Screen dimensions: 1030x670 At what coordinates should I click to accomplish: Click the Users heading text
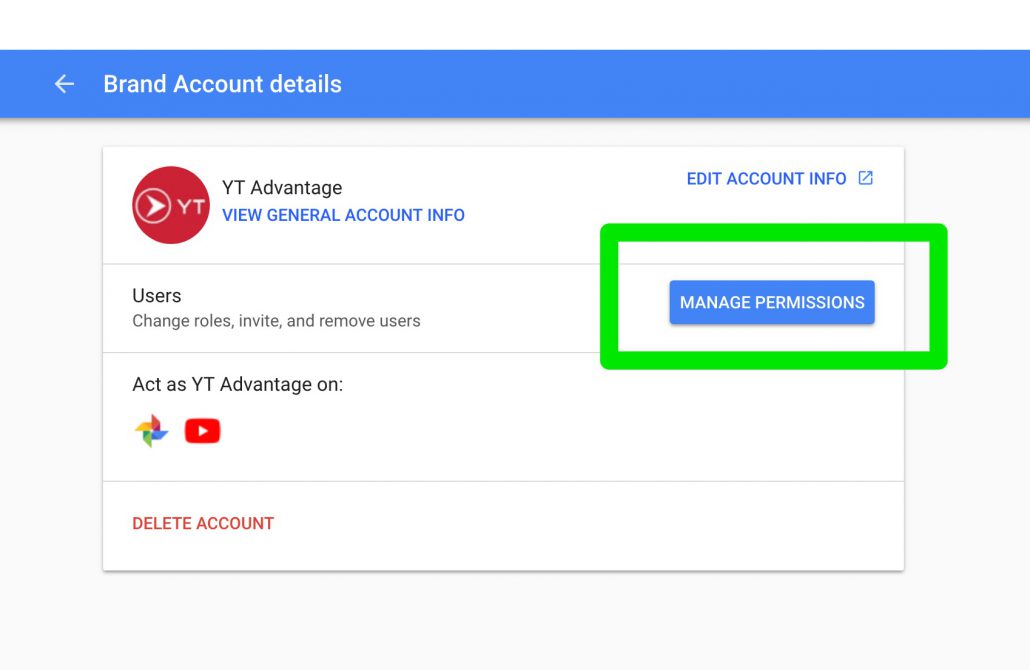pos(156,296)
